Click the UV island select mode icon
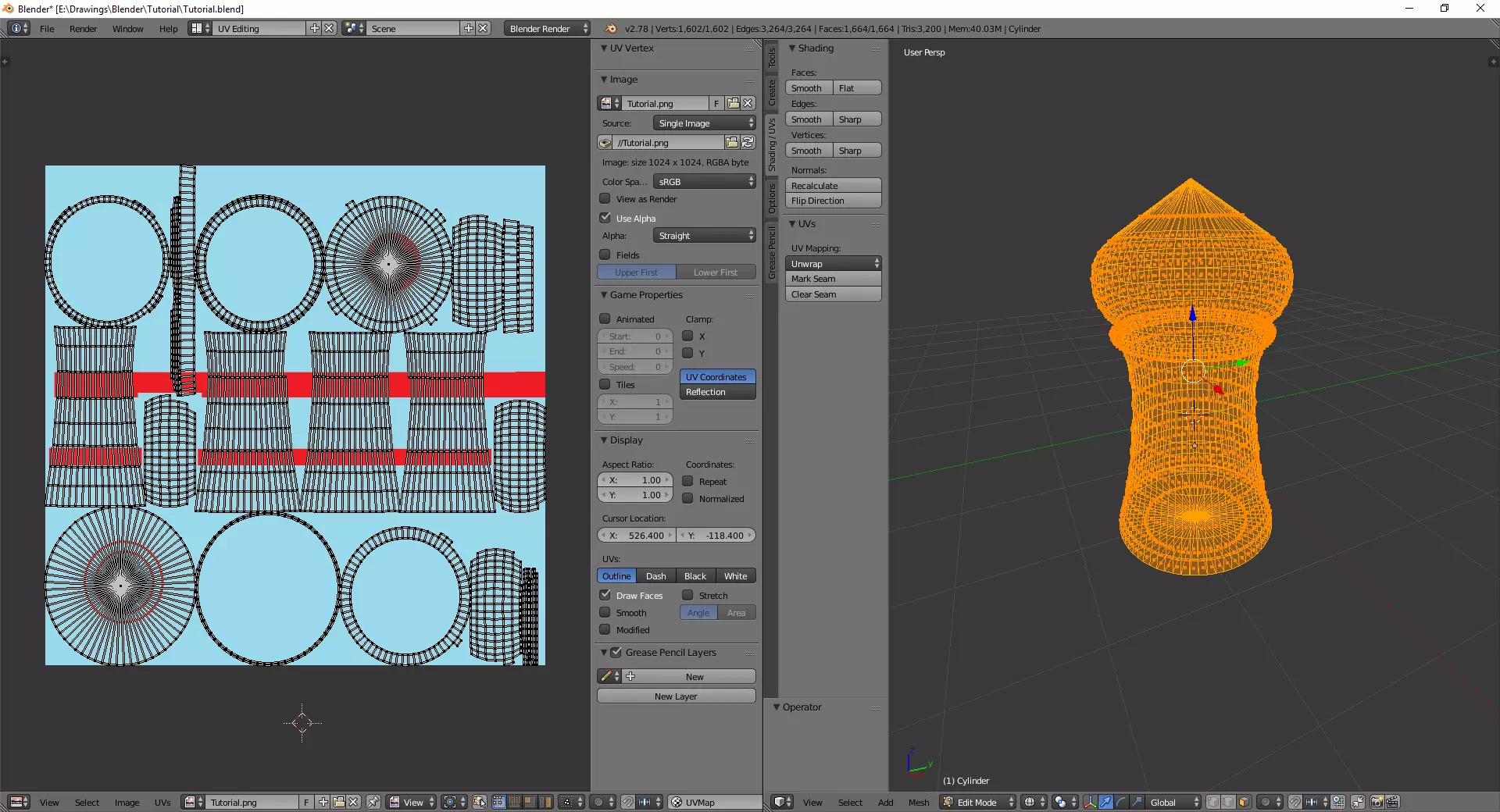 coord(545,802)
